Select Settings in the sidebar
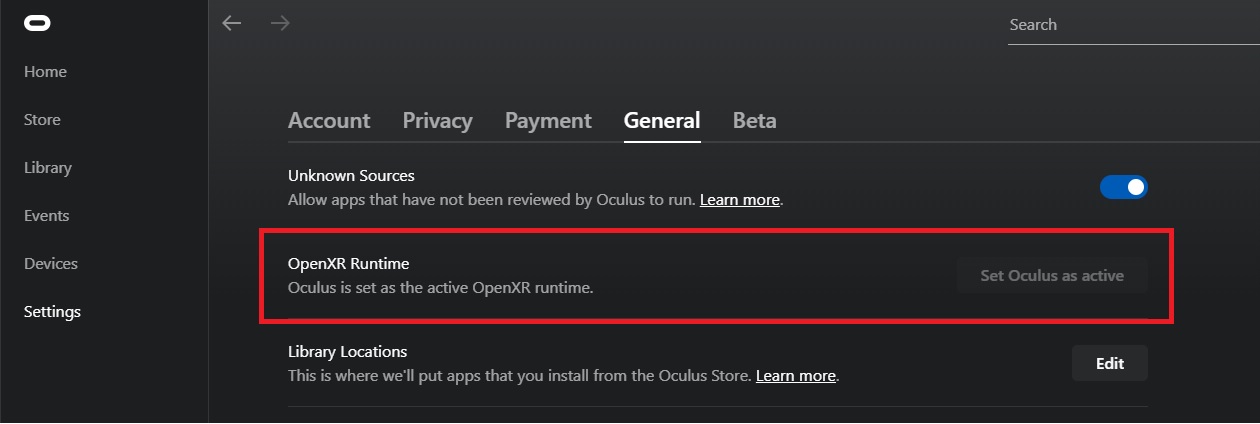Screen dimensions: 1260x424 52,312
